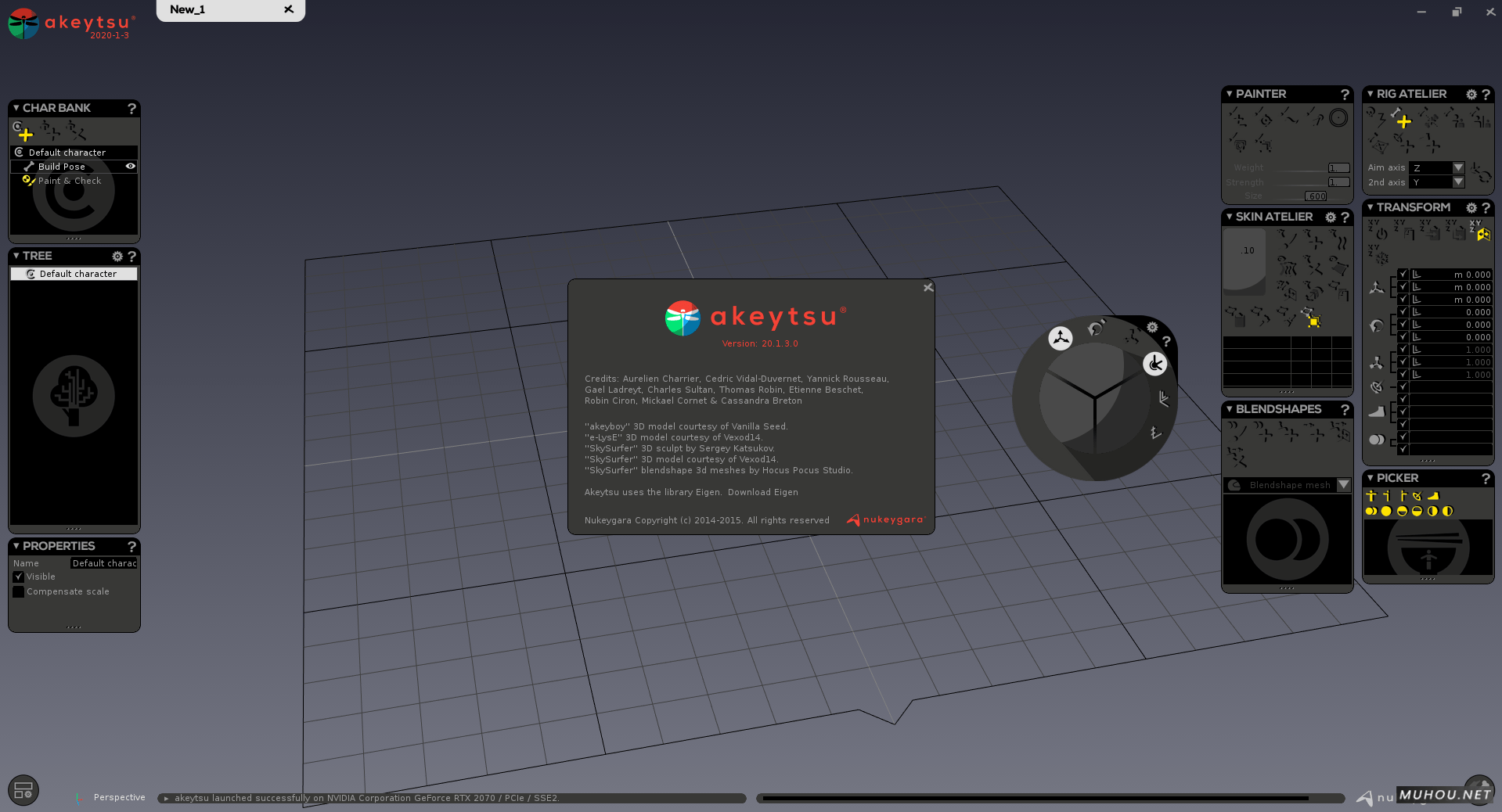Image resolution: width=1502 pixels, height=812 pixels.
Task: Collapse the Properties panel
Action: [16, 546]
